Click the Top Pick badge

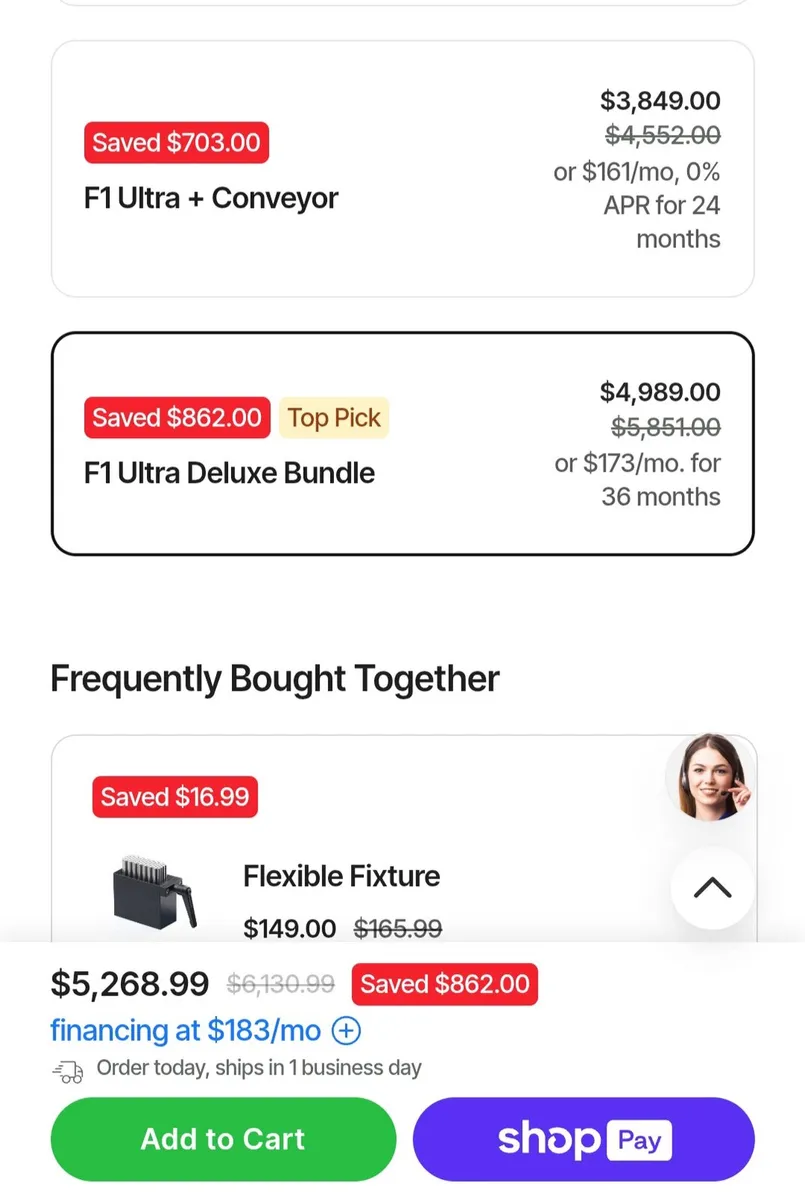point(334,417)
